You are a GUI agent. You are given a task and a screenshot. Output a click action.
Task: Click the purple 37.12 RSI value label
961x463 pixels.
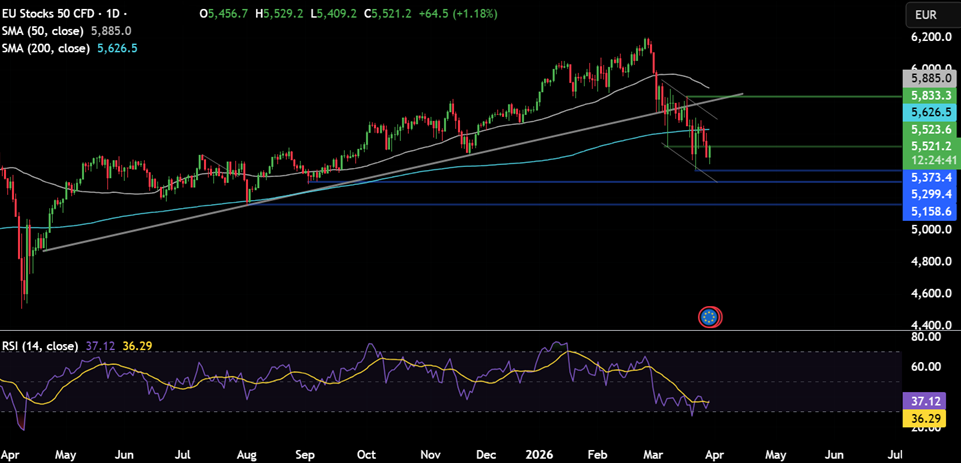click(929, 399)
